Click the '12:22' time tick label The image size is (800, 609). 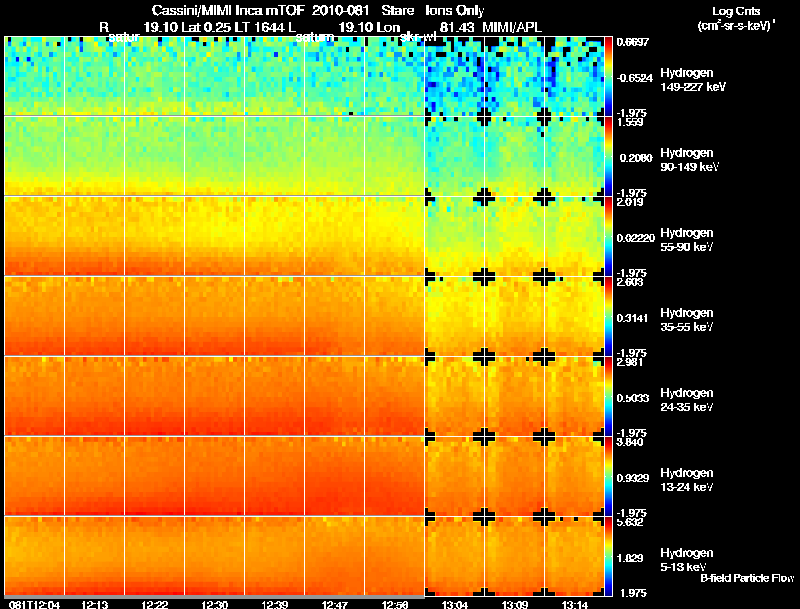pyautogui.click(x=155, y=604)
